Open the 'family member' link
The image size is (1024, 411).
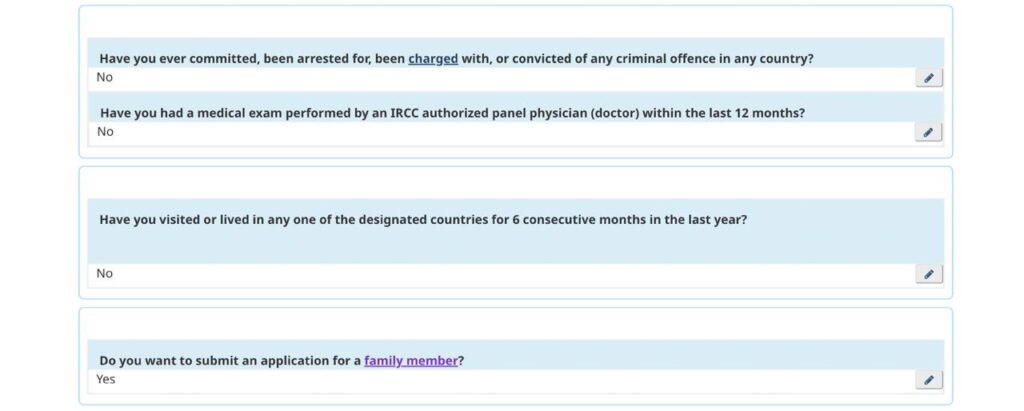pos(411,360)
